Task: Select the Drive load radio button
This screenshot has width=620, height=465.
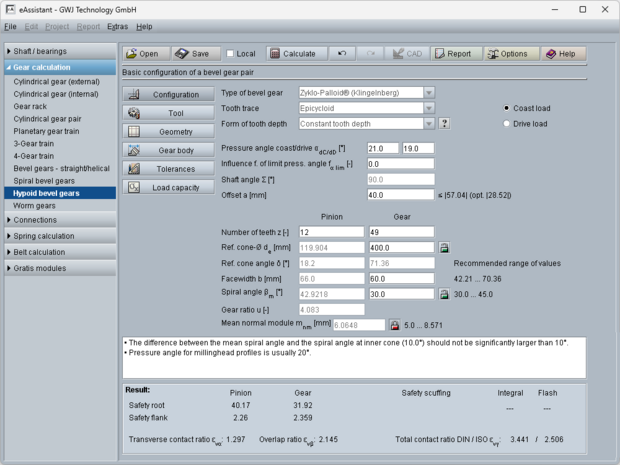Action: (507, 124)
